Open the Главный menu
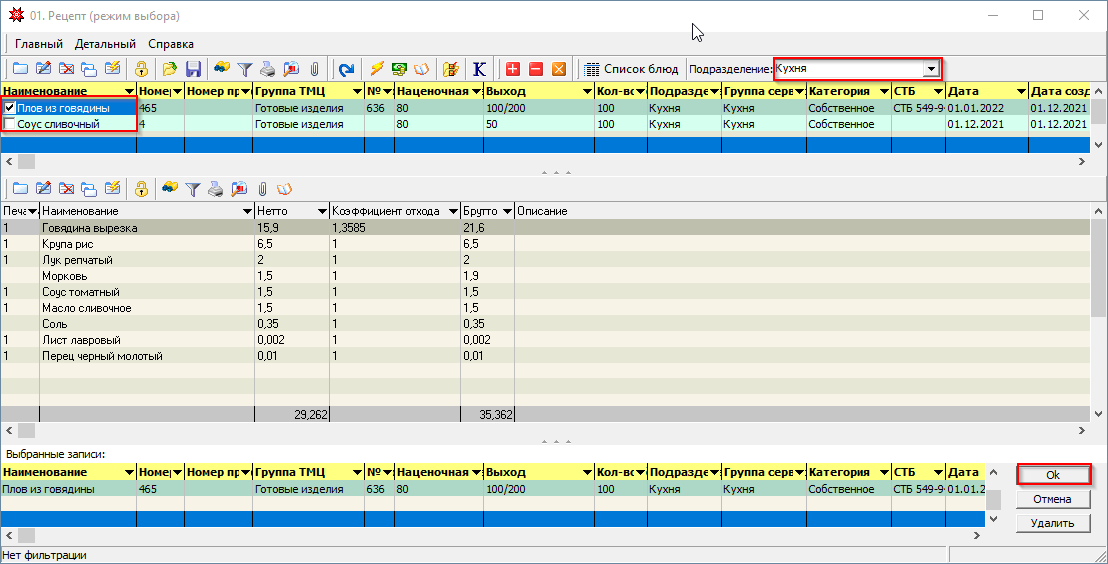 39,44
